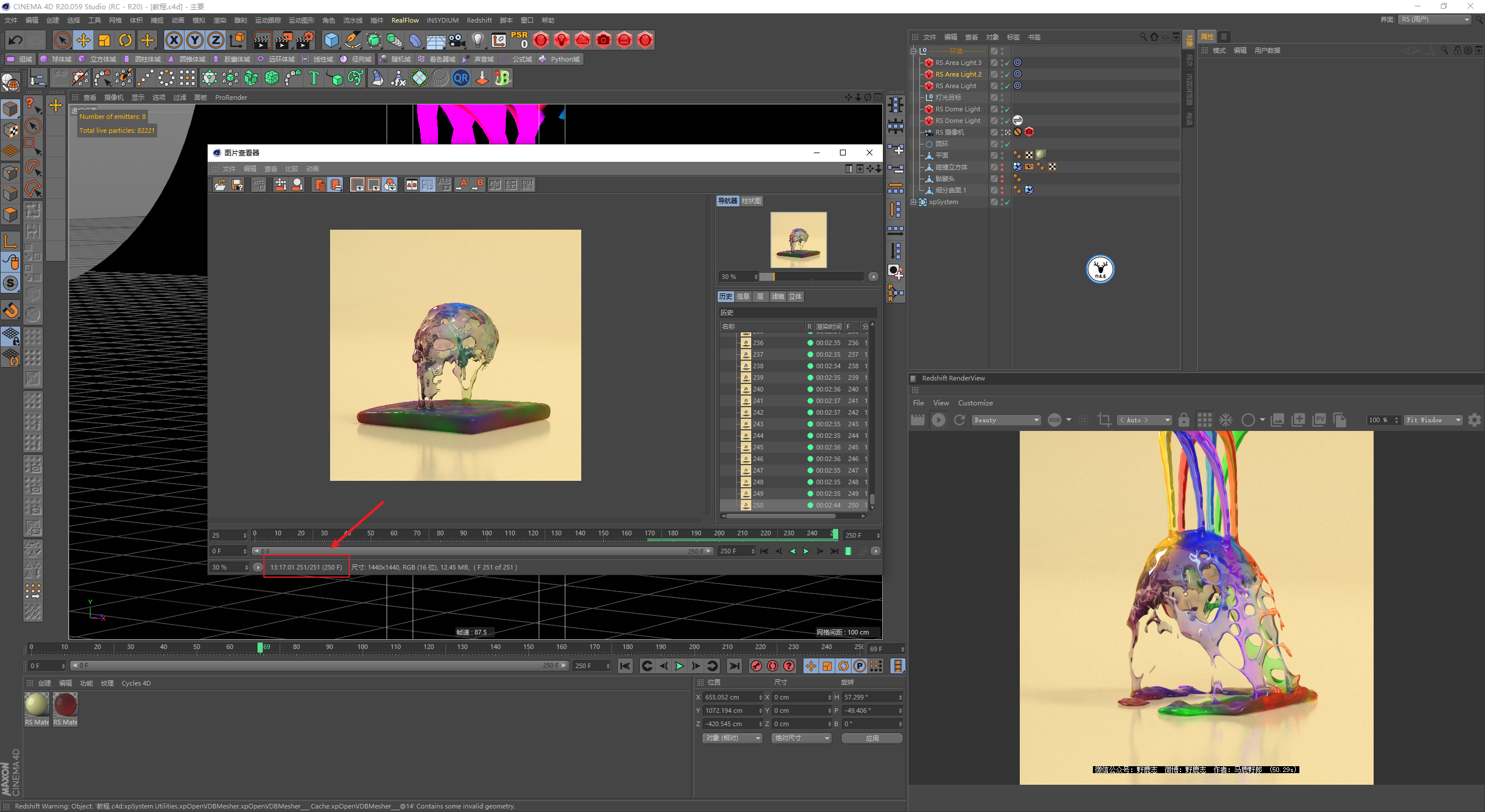Image resolution: width=1485 pixels, height=812 pixels.
Task: Open the 界面 RS (用户) layout dropdown
Action: 1435,20
